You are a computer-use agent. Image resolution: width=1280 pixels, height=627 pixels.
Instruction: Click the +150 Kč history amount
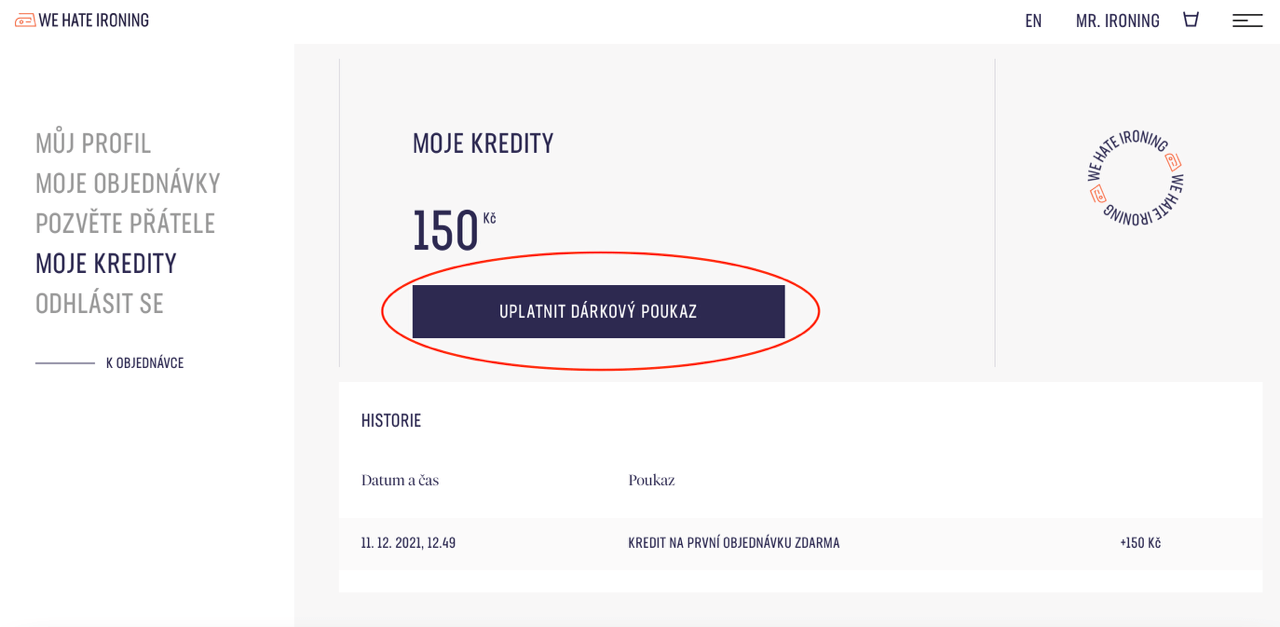(x=1140, y=543)
